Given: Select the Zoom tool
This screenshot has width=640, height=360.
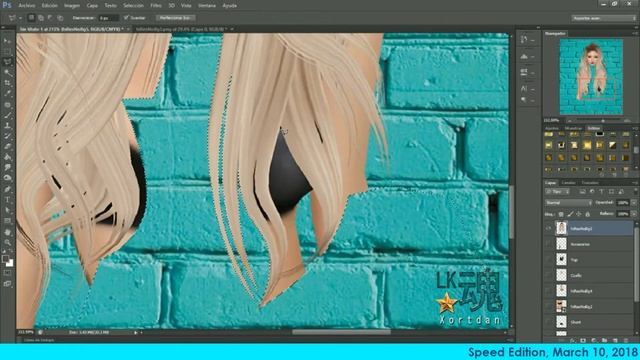Looking at the screenshot, I should point(7,242).
